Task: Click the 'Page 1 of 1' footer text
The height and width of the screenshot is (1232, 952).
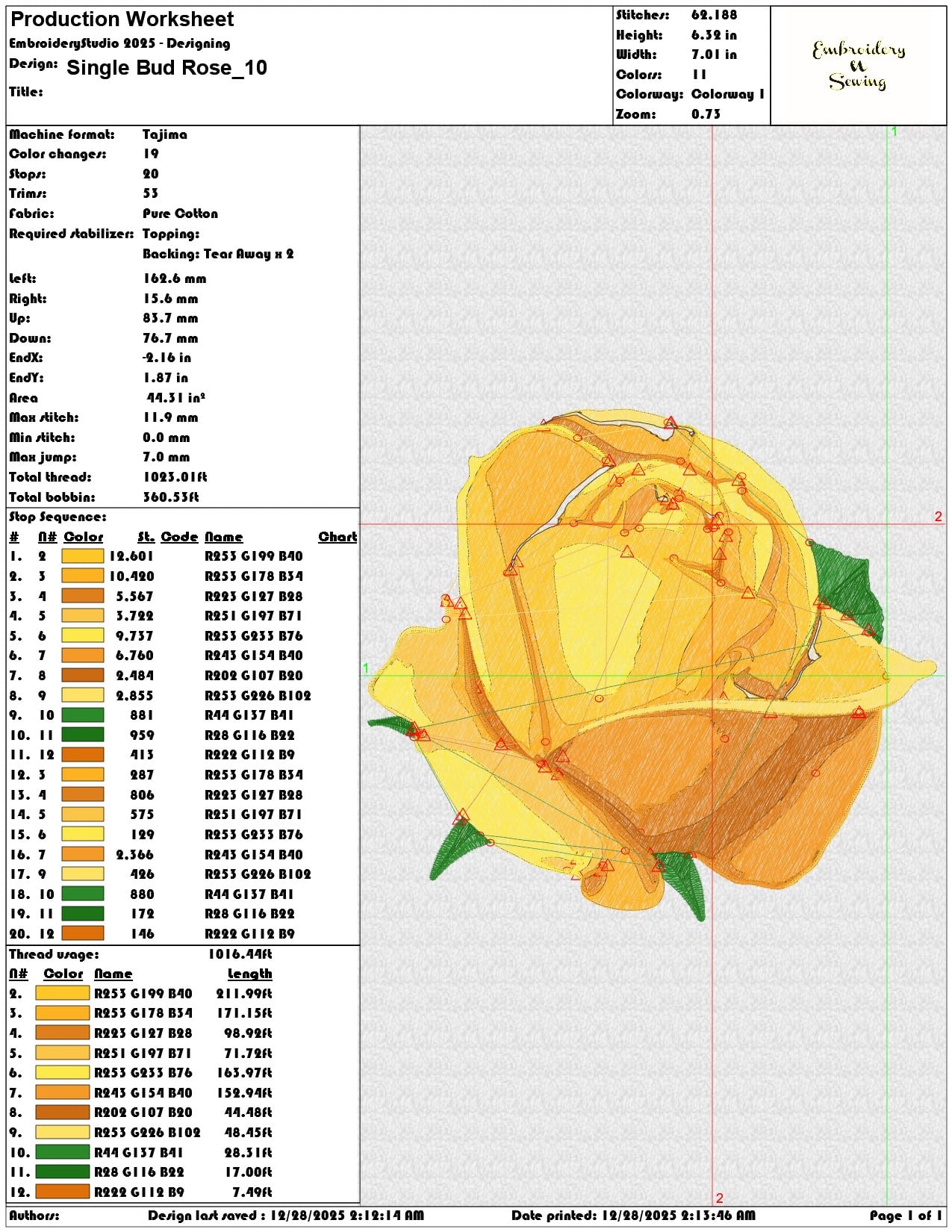Action: click(906, 1216)
